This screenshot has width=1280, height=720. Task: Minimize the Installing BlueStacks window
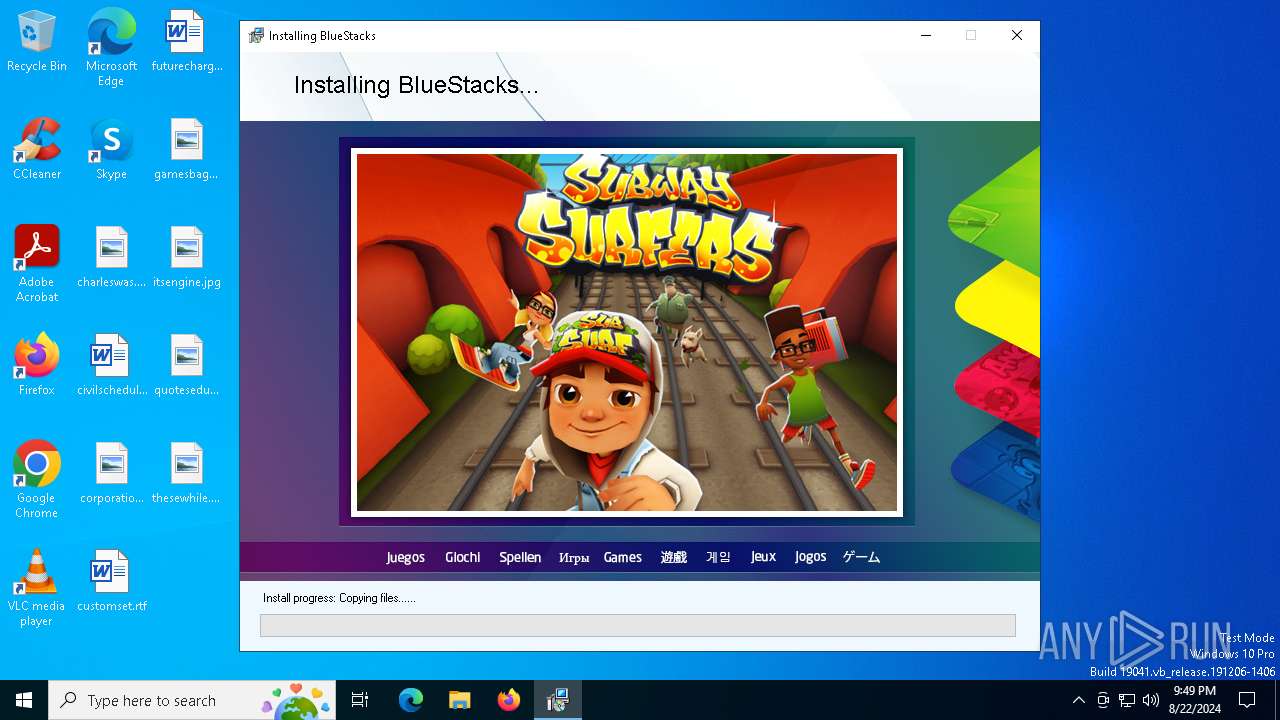pos(926,35)
